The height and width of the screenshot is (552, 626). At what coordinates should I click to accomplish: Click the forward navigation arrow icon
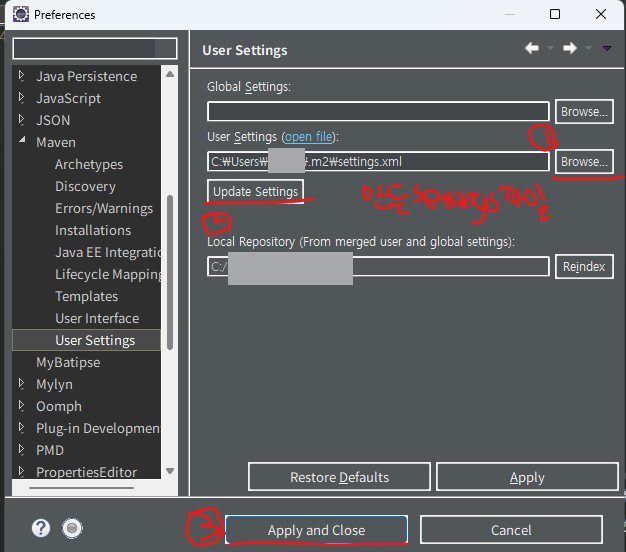pyautogui.click(x=570, y=48)
